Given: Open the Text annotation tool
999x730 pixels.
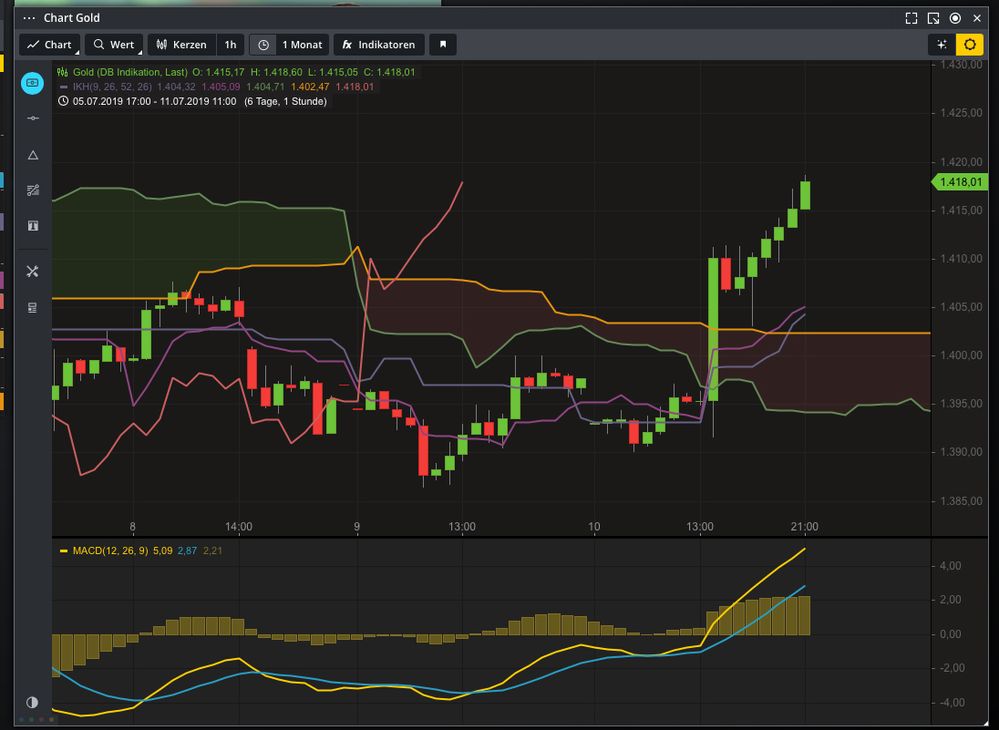Looking at the screenshot, I should [32, 226].
